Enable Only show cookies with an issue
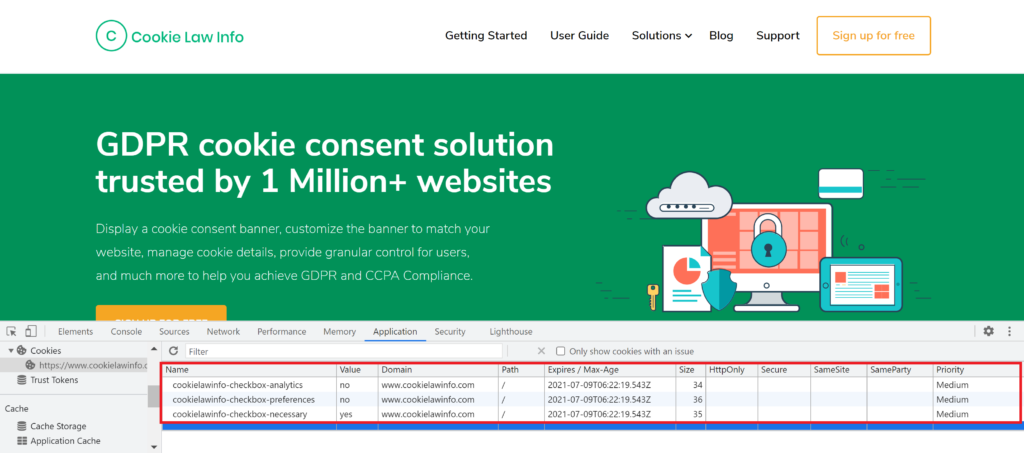This screenshot has width=1024, height=453. click(x=560, y=351)
